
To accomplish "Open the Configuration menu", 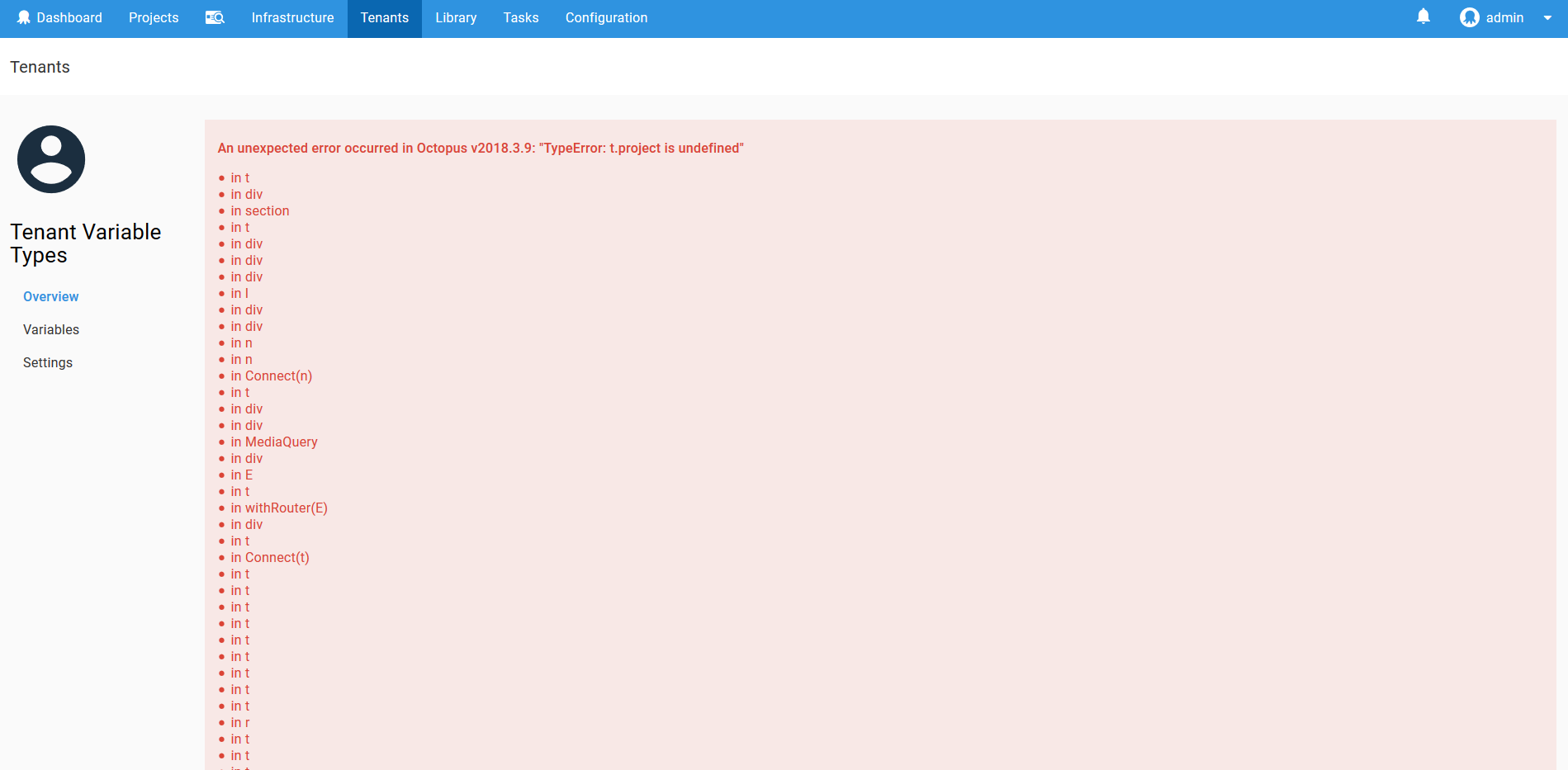I will (x=605, y=17).
